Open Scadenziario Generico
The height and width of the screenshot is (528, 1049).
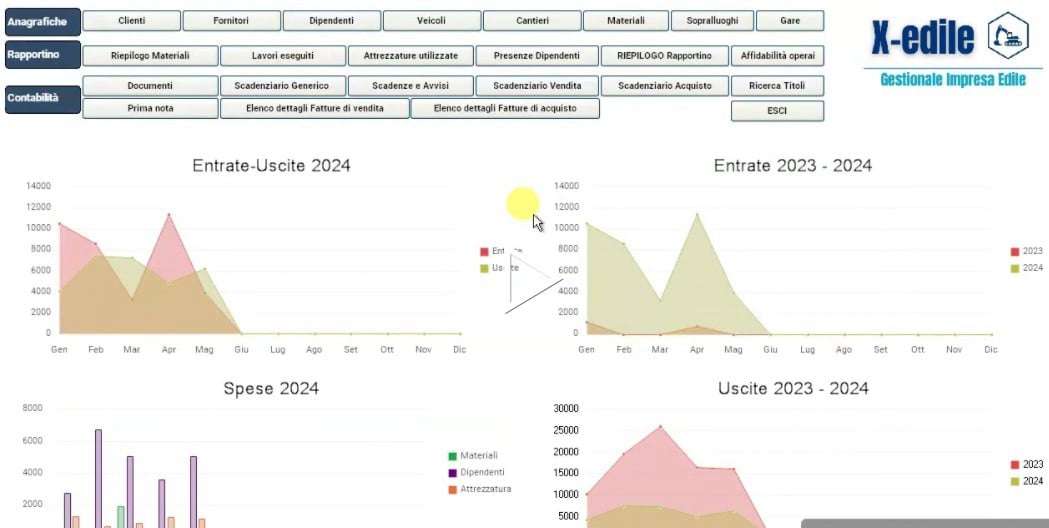click(283, 86)
